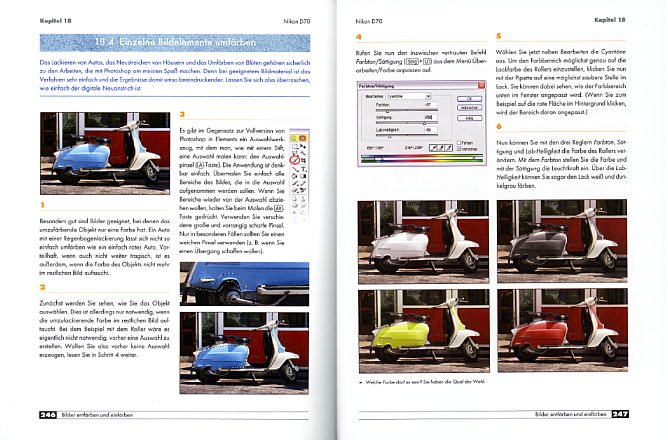
Task: Click the Hilfe button
Action: (469, 118)
